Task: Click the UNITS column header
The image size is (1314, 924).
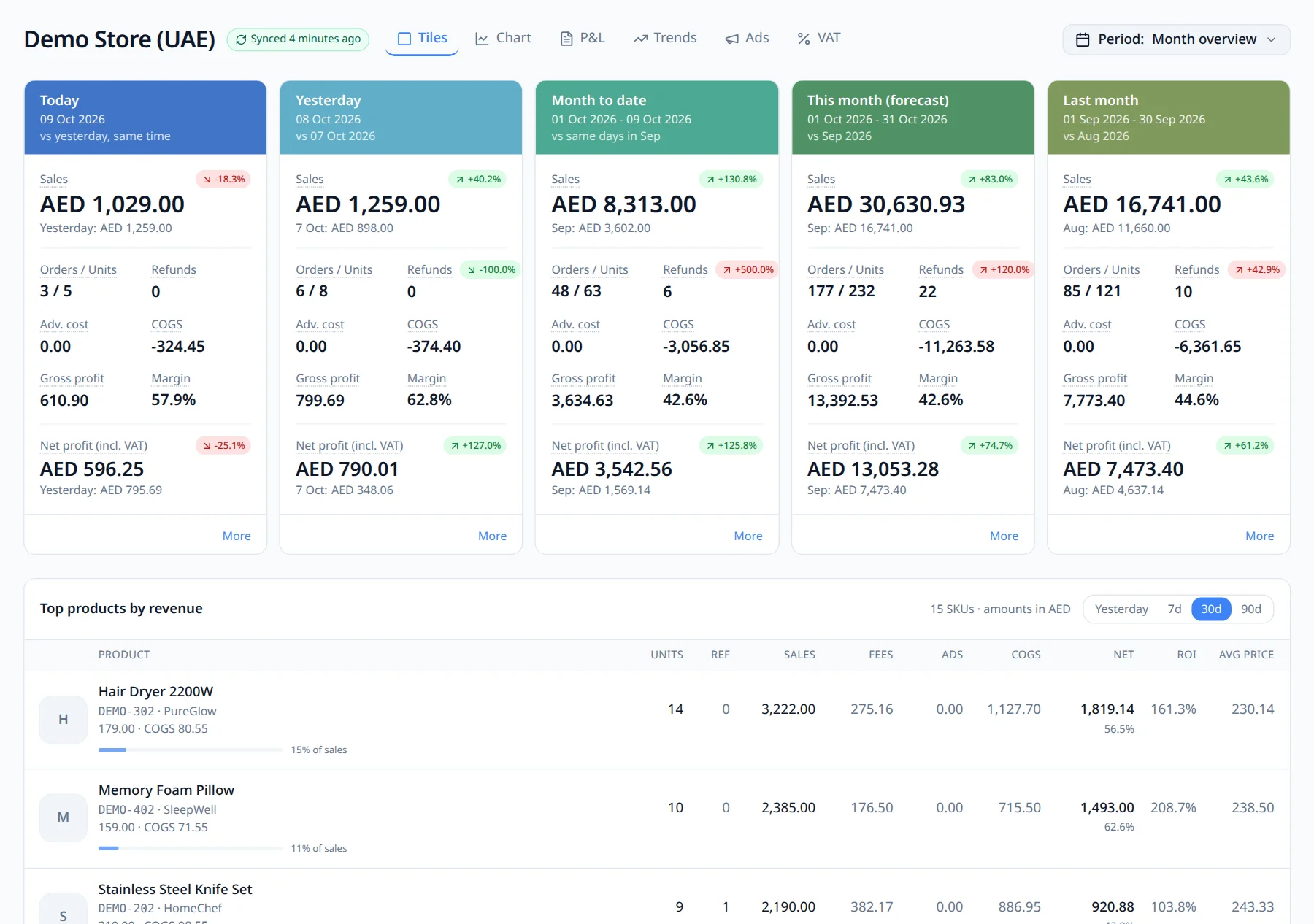Action: tap(666, 655)
